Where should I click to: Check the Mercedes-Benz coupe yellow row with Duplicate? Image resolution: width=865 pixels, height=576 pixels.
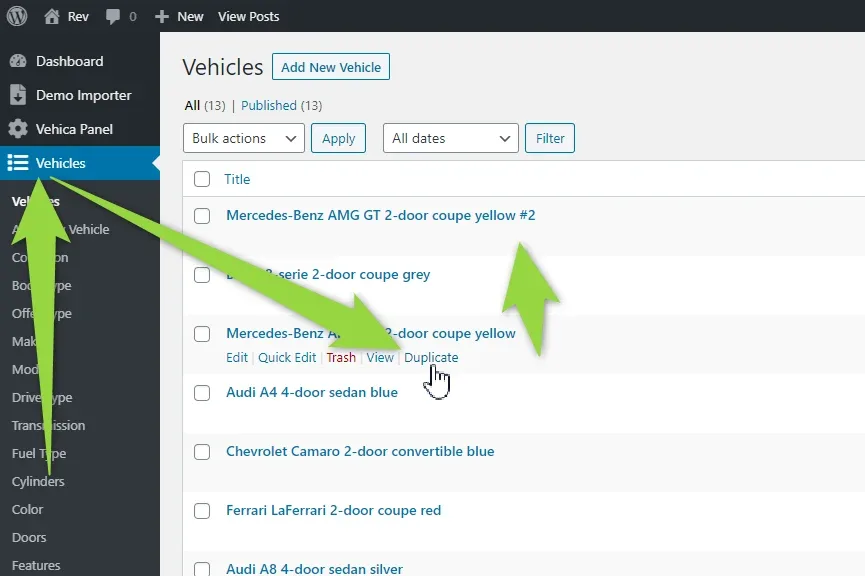[202, 334]
